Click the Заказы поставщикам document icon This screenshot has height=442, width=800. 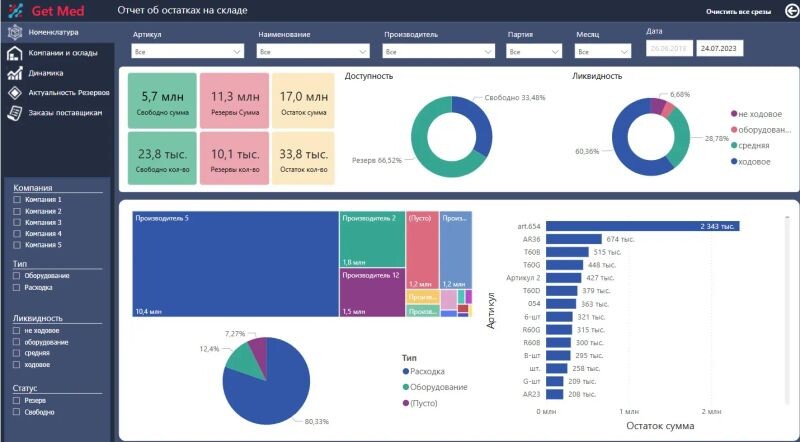15,112
